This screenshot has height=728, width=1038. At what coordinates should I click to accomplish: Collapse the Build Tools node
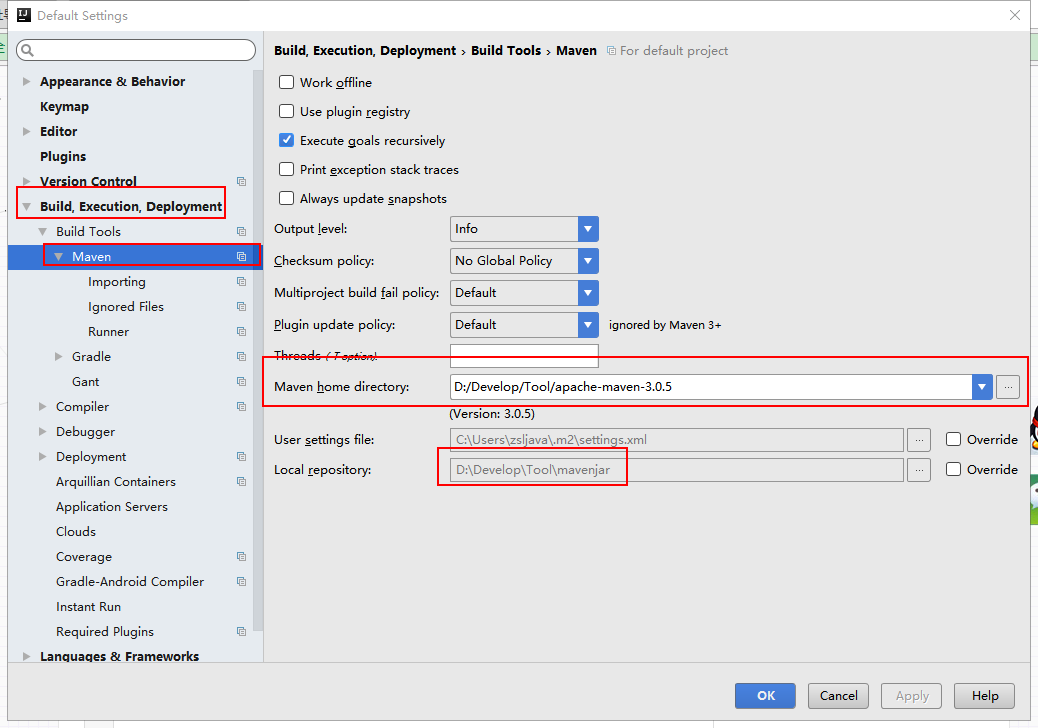pyautogui.click(x=42, y=232)
